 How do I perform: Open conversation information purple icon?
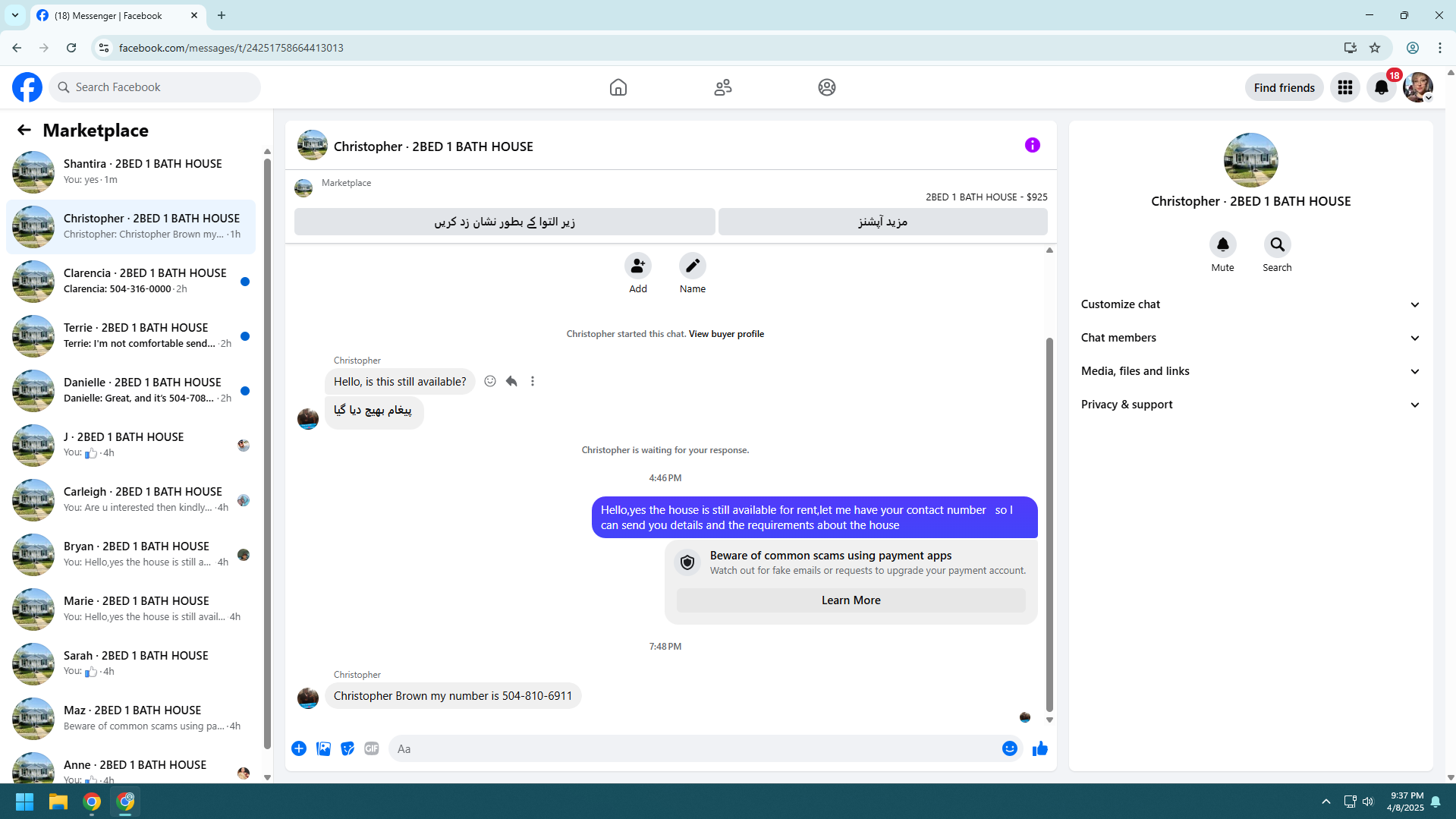click(x=1033, y=145)
